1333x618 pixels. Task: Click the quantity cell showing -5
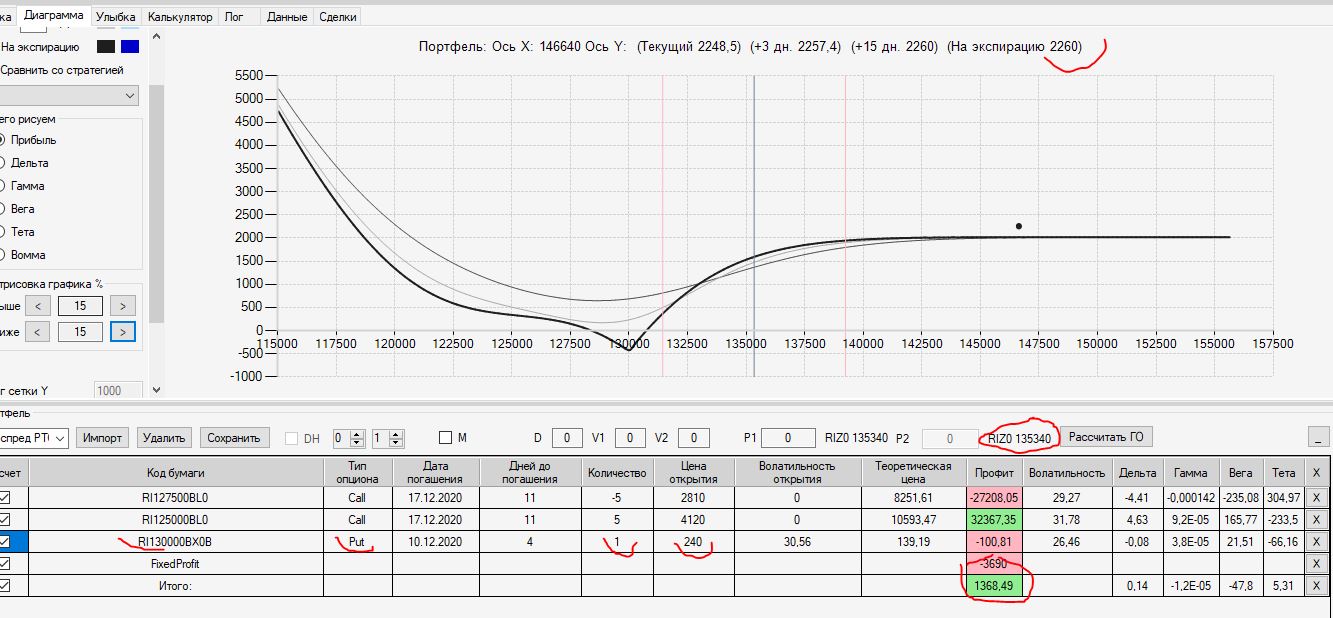pos(617,498)
